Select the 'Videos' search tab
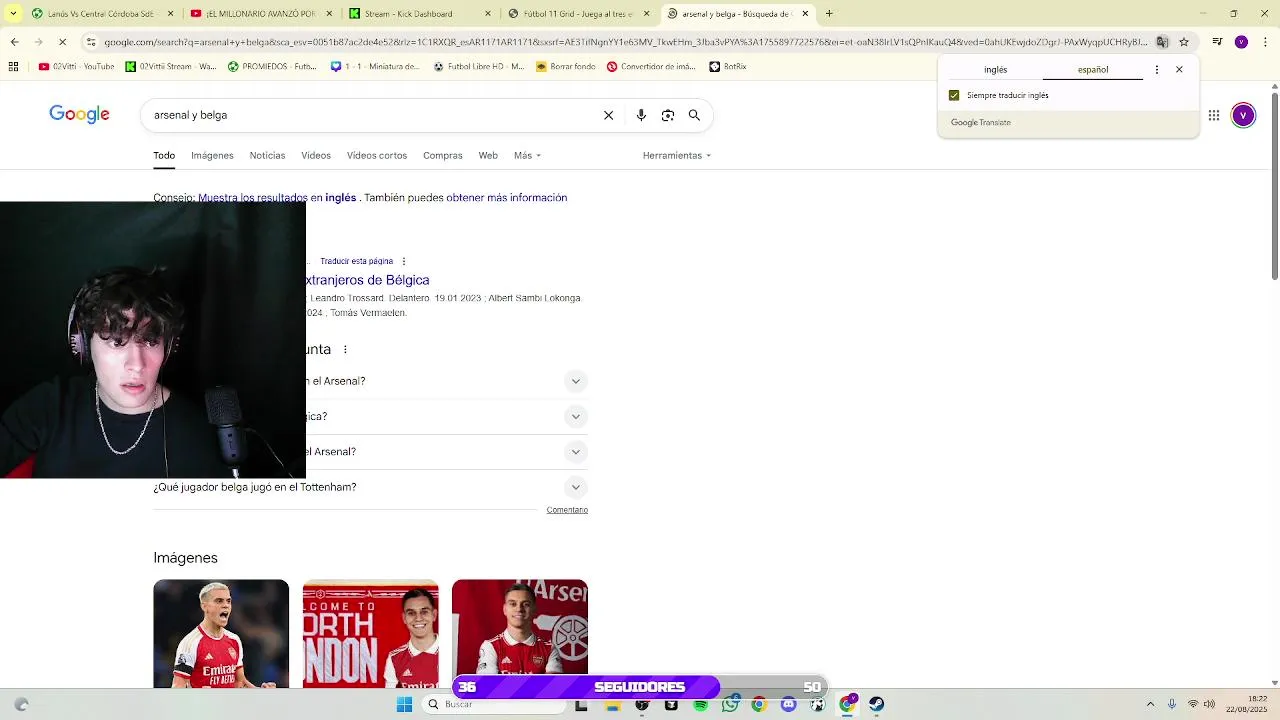 pyautogui.click(x=316, y=156)
